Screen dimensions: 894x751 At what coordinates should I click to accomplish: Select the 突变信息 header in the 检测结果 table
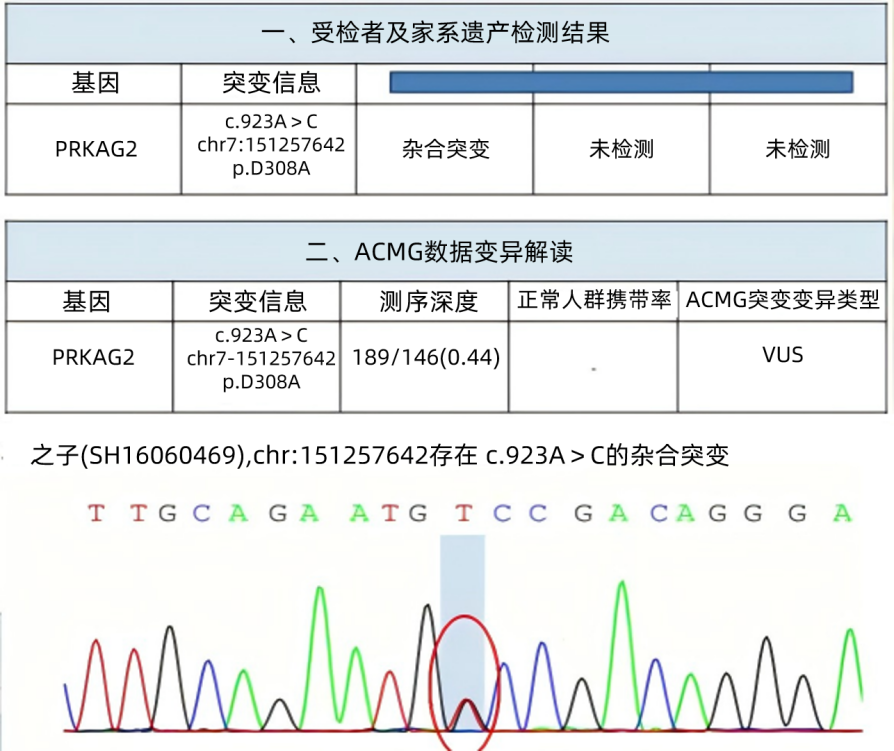pyautogui.click(x=271, y=83)
